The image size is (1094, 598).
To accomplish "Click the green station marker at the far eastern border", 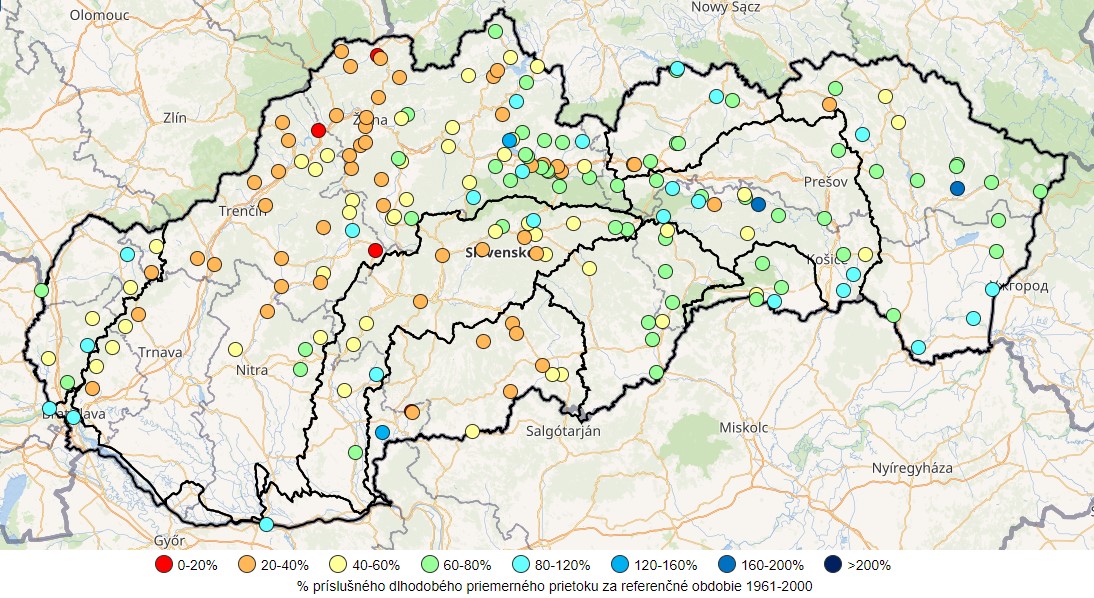I will coord(1040,191).
